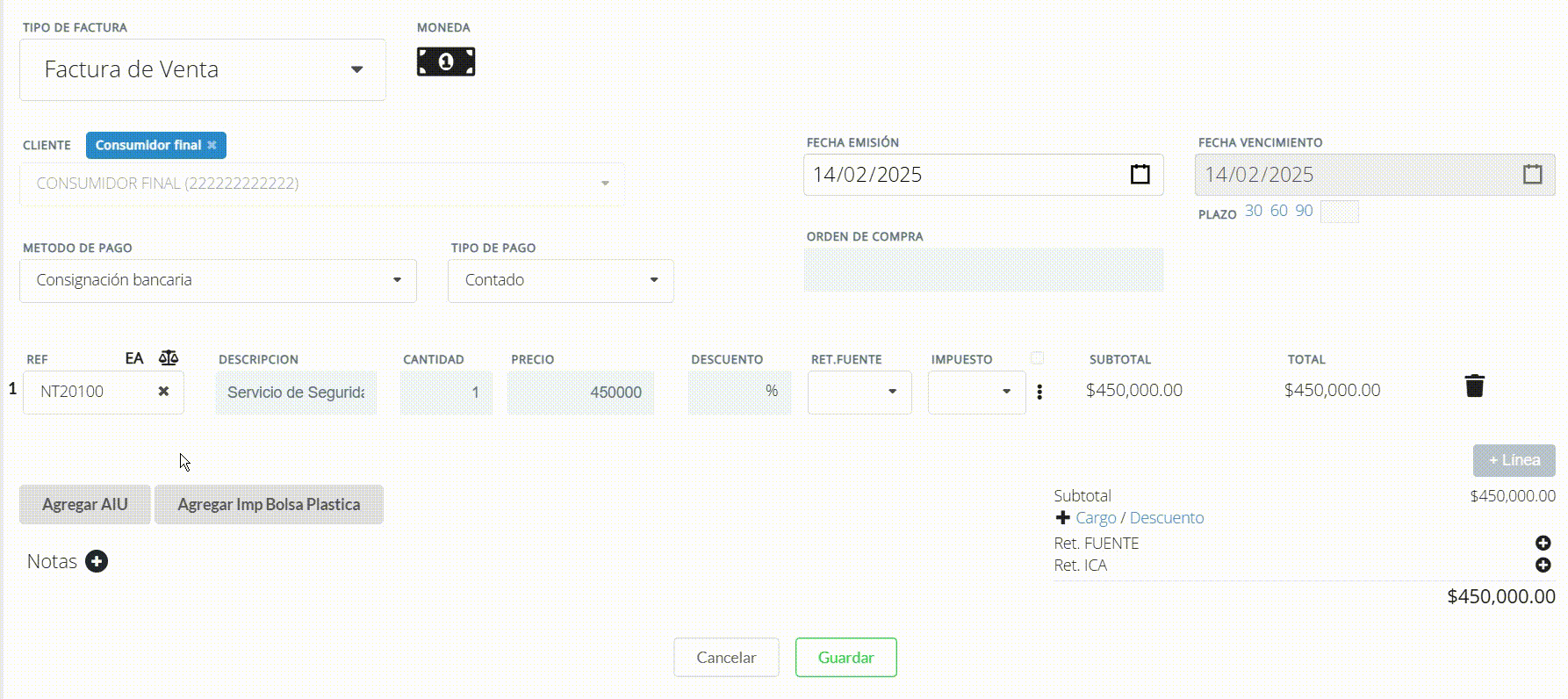
Task: Toggle the checkbox above the Impuesto column
Action: coord(1037,357)
